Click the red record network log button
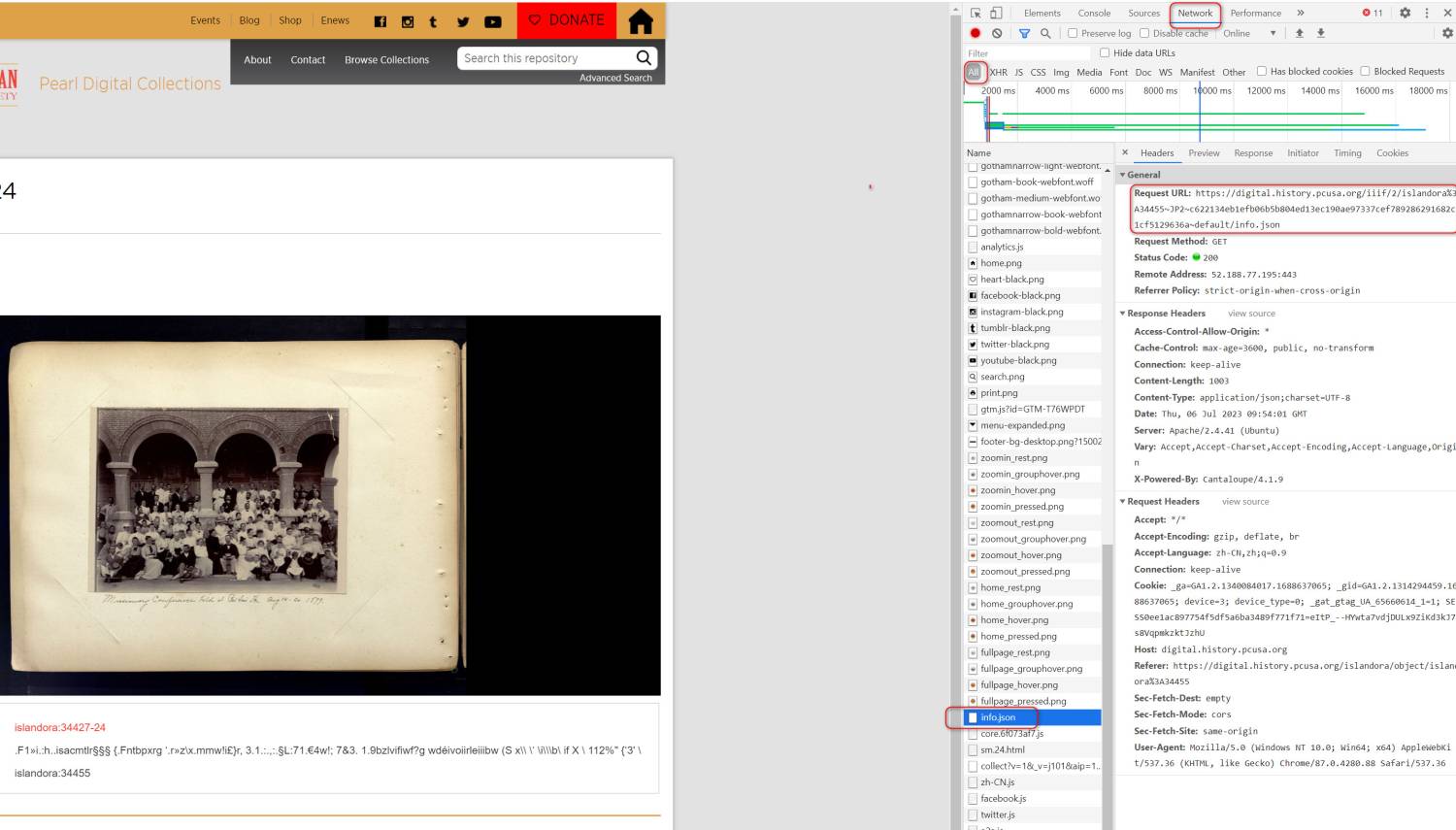Screen dimensions: 1456x830 coord(976,33)
